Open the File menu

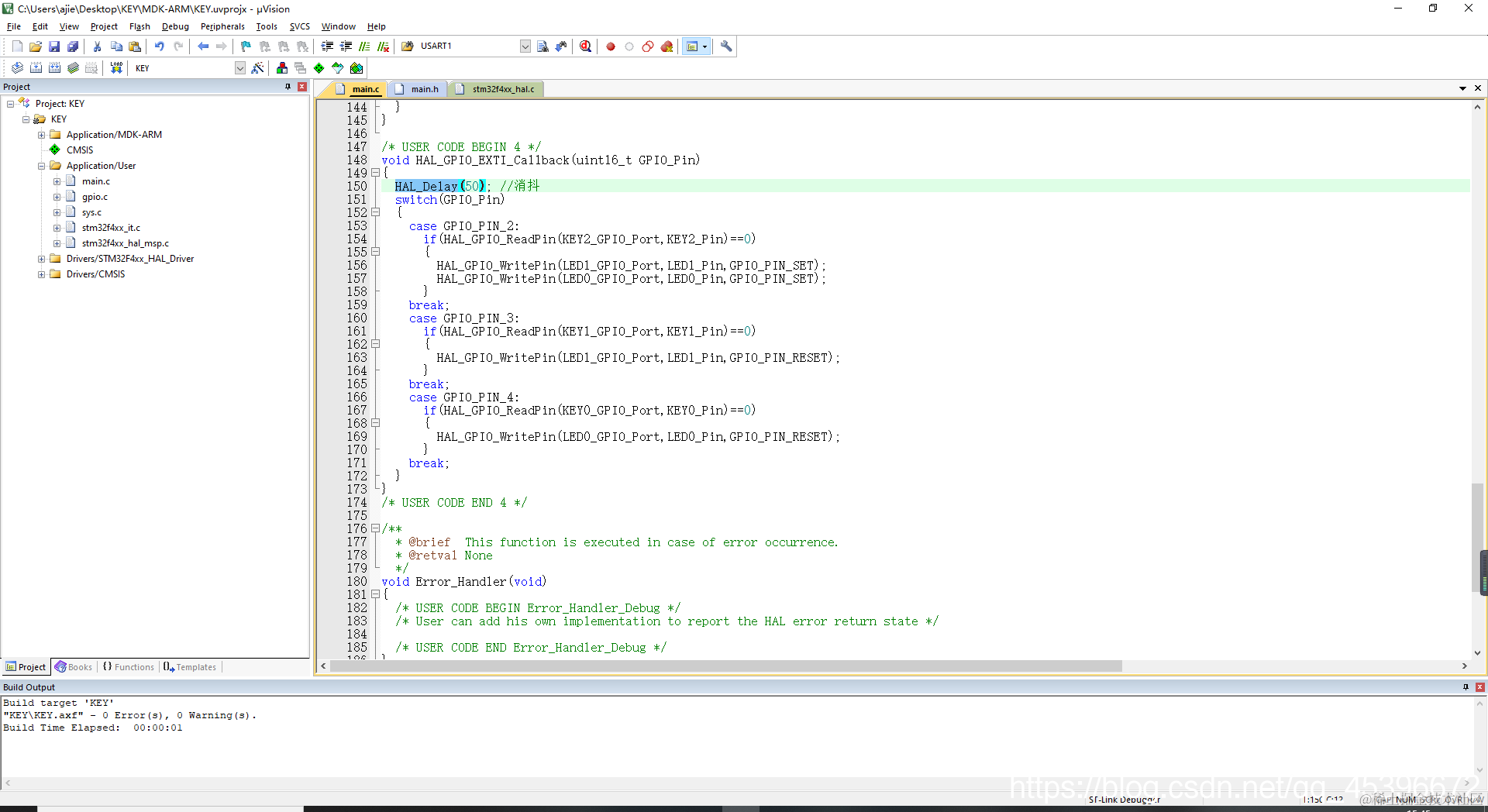pos(14,26)
